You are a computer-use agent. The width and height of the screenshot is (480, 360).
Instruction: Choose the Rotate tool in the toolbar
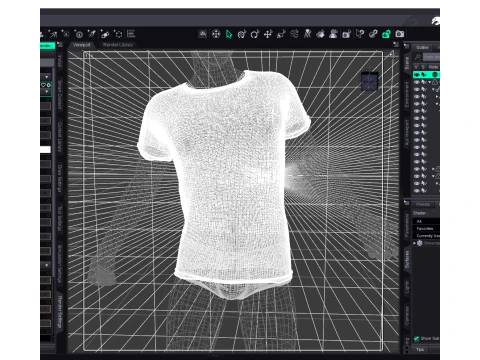pyautogui.click(x=255, y=34)
